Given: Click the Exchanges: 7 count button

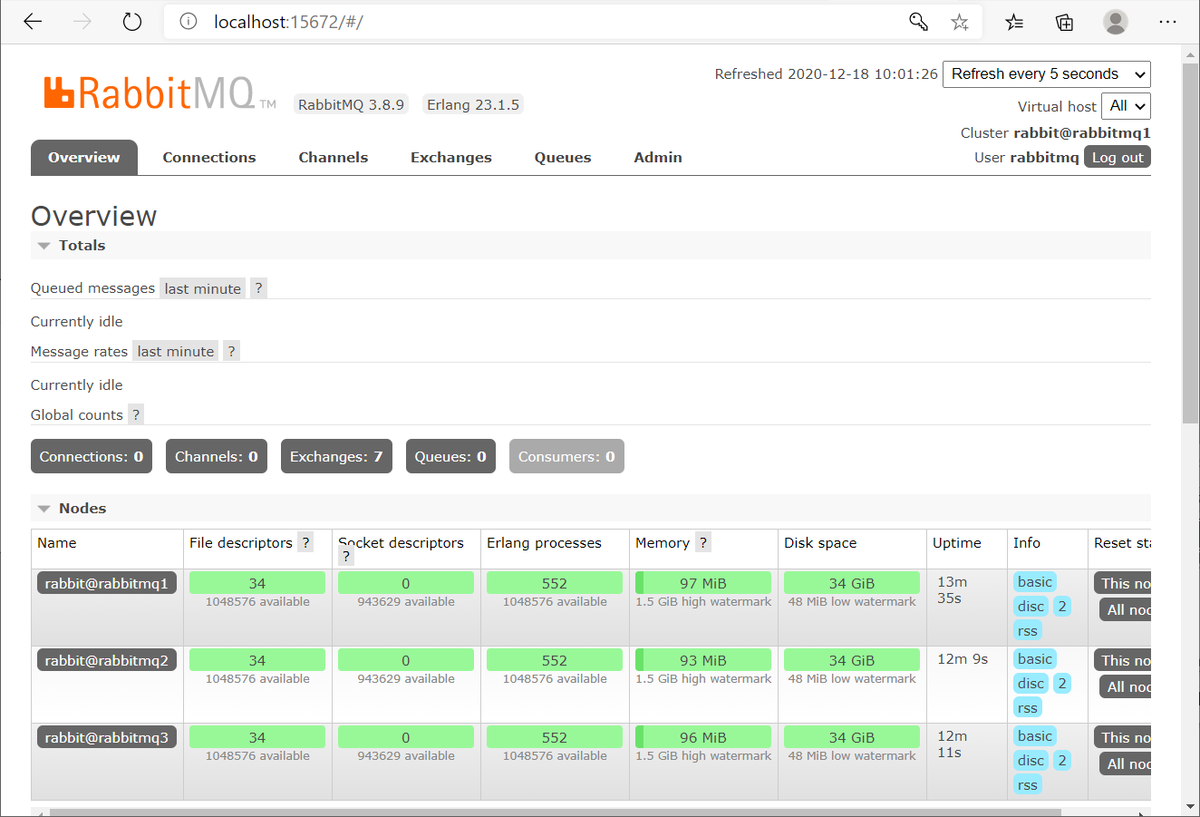Looking at the screenshot, I should click(336, 456).
